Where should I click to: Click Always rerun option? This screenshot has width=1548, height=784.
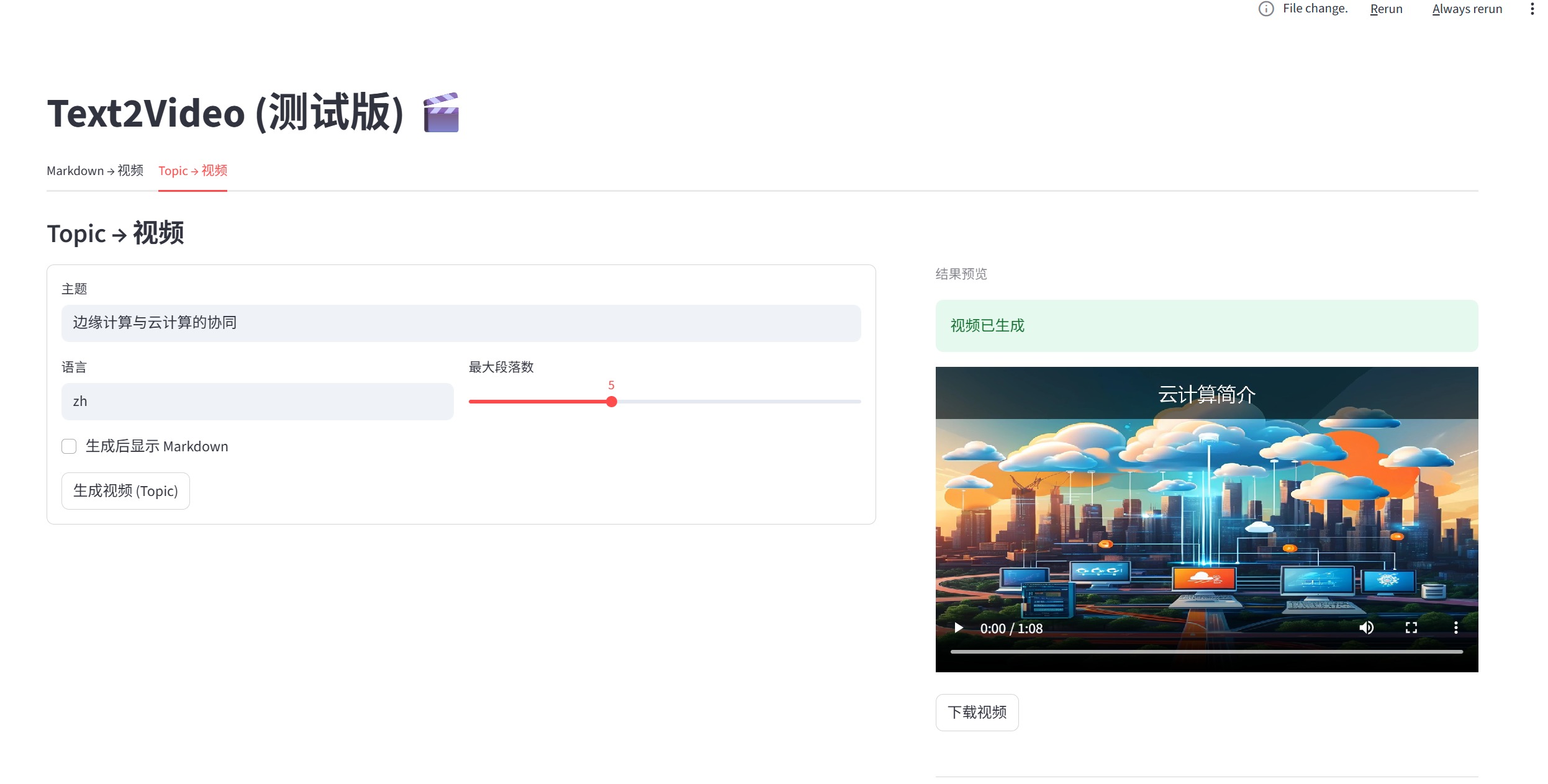(1467, 9)
